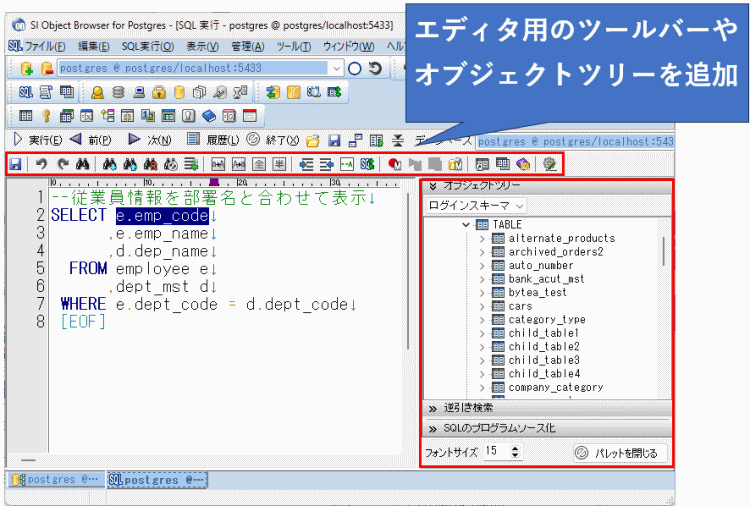The image size is (750, 506).
Task: Open the ログインスキーマ schema dropdown
Action: (476, 205)
